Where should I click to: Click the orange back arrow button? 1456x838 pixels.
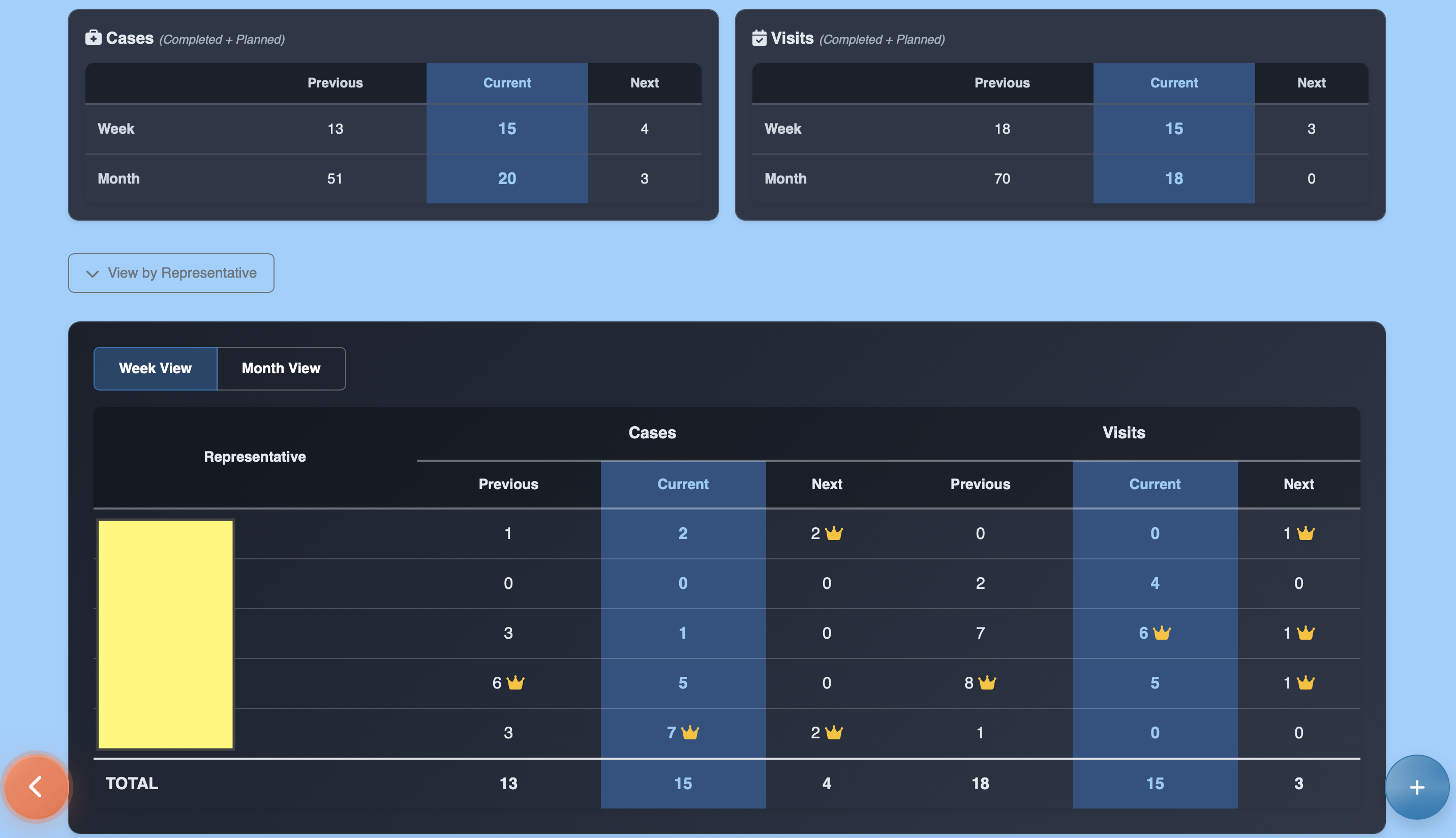[x=36, y=786]
